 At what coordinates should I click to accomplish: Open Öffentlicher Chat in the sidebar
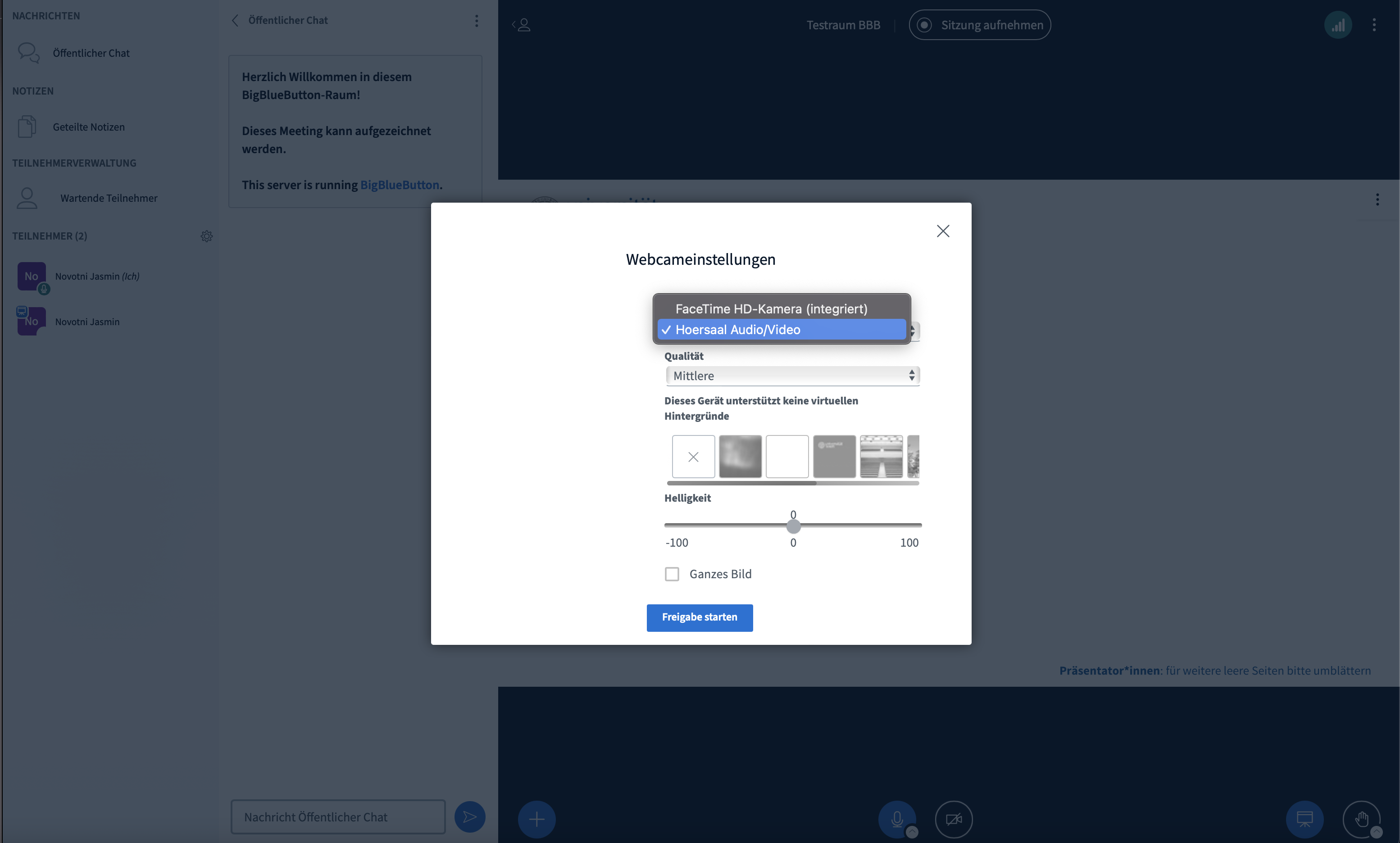pos(91,53)
